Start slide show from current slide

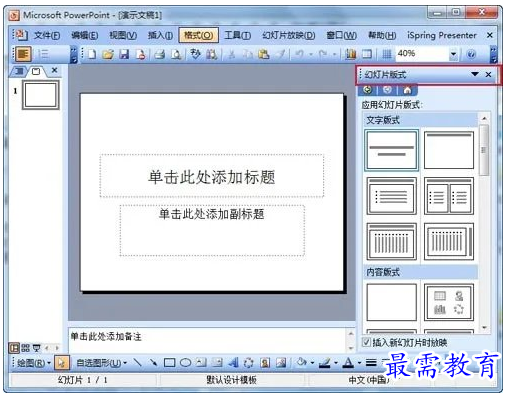[x=36, y=348]
